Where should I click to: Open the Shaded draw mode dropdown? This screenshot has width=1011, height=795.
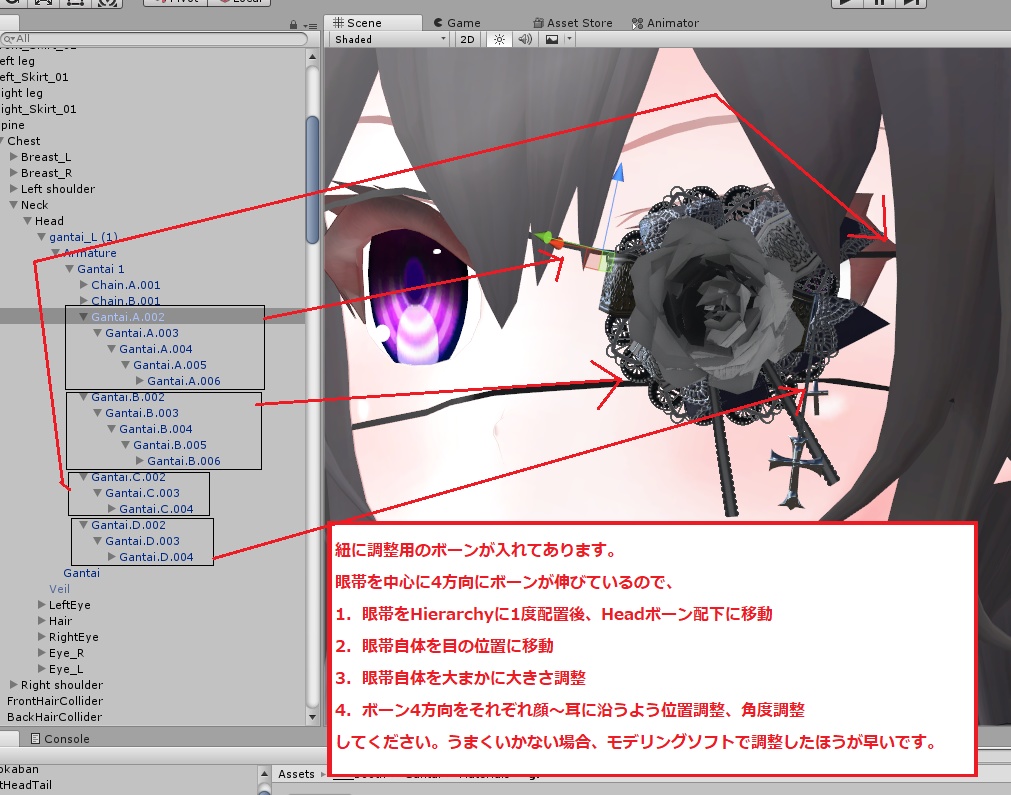pyautogui.click(x=390, y=39)
